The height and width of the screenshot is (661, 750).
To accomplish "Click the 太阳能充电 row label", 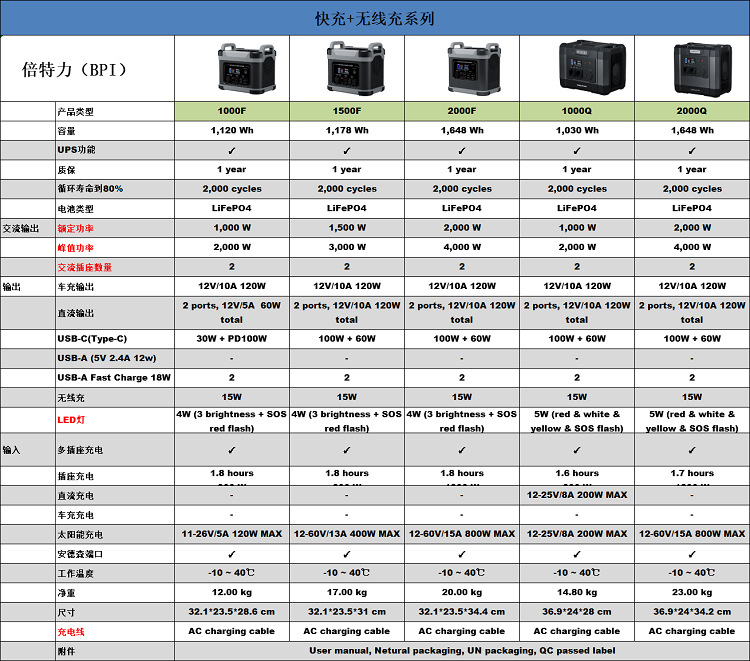I will (x=80, y=535).
